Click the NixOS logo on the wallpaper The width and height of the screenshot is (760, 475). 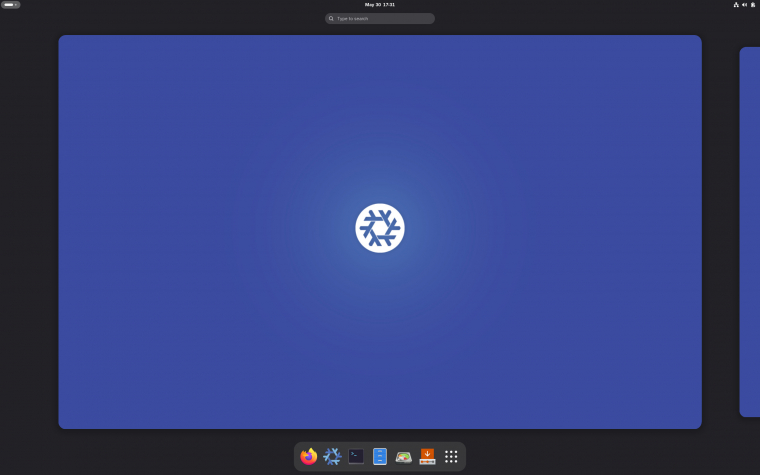[380, 228]
